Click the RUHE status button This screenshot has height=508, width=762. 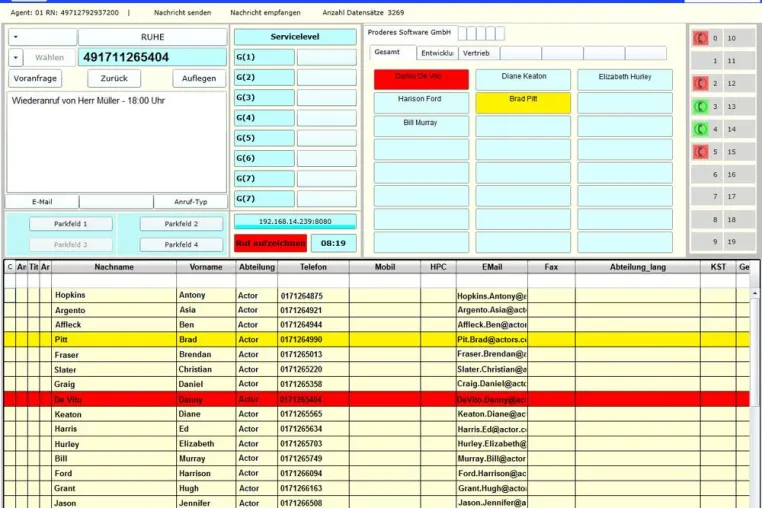[153, 37]
